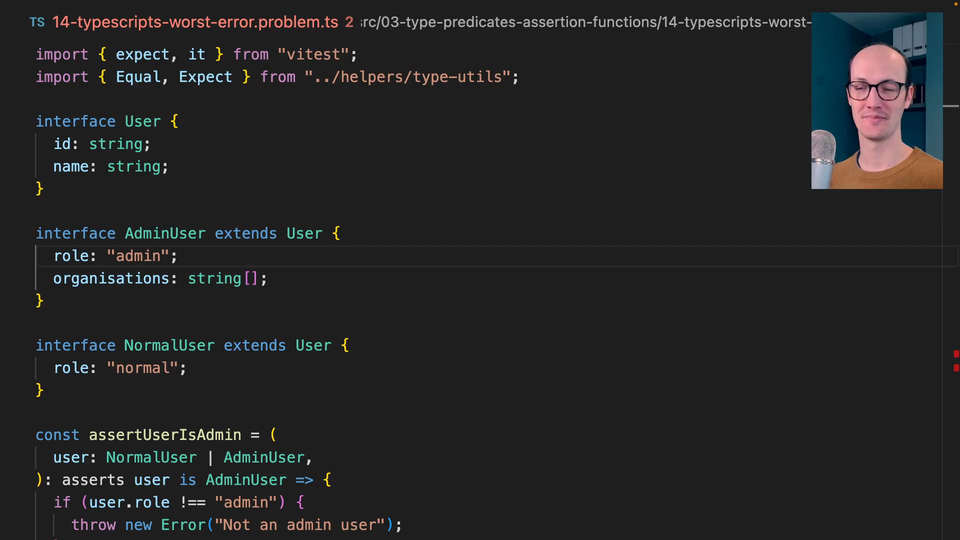
Task: Select the 14-typescripts-worst-error.problem.ts tab
Action: (x=195, y=22)
